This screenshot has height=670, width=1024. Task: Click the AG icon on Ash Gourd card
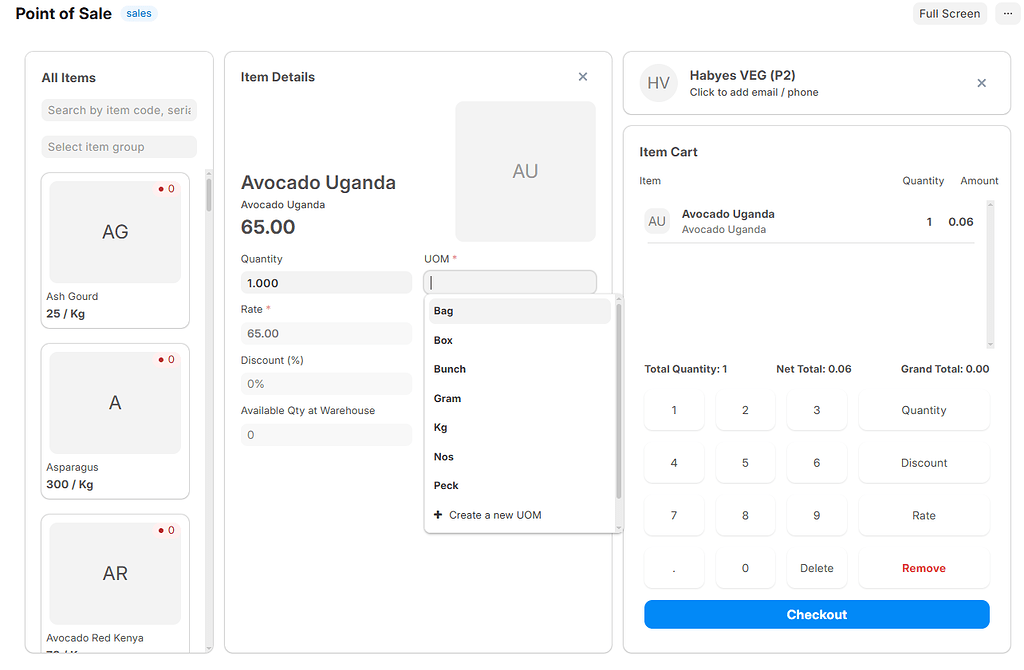[114, 229]
